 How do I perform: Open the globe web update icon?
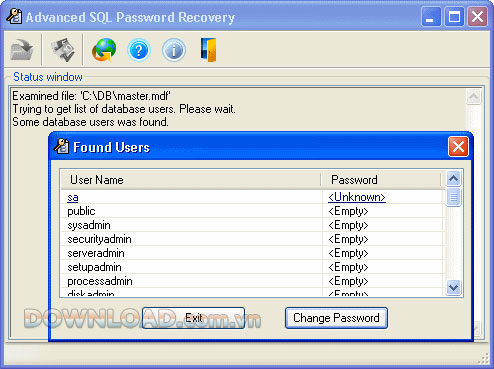point(104,50)
